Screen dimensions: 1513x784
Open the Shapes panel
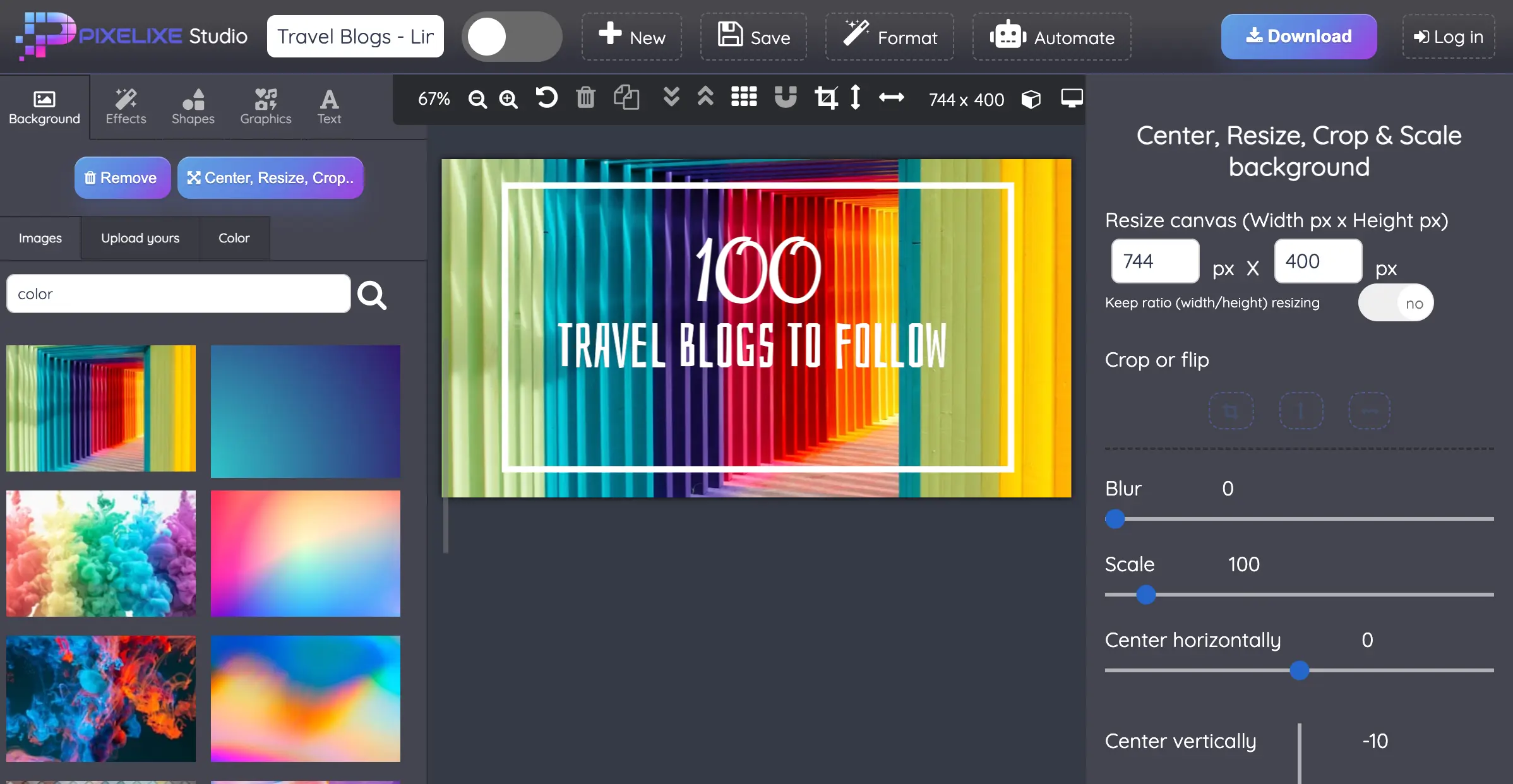tap(193, 106)
